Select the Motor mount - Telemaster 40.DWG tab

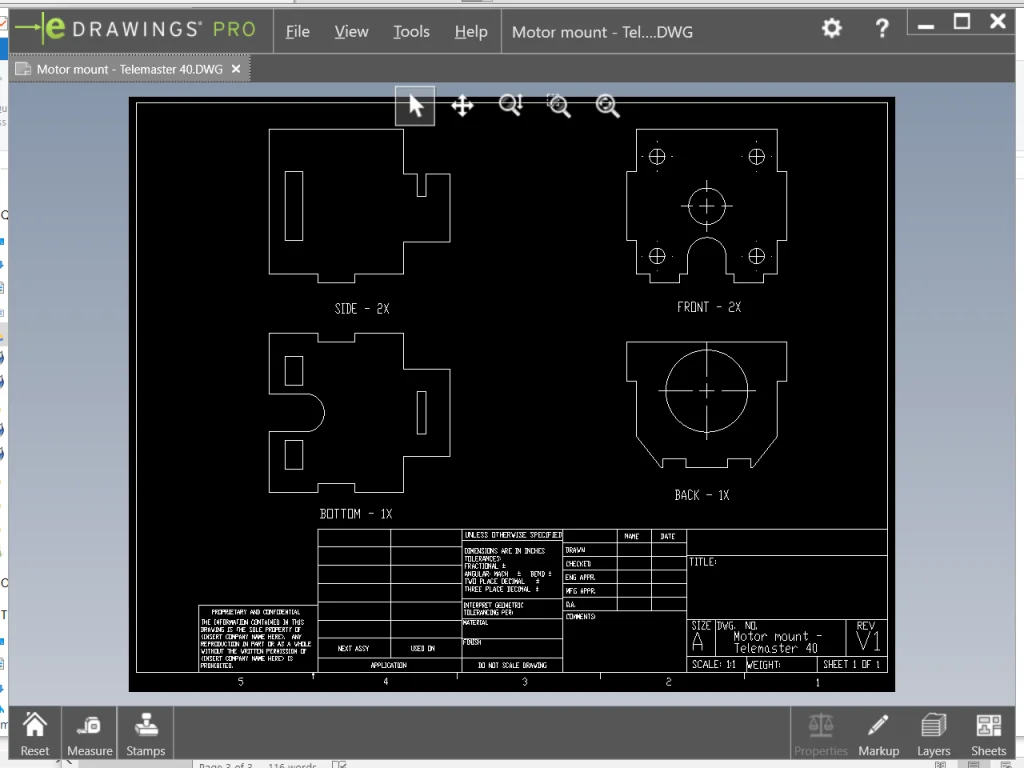[129, 69]
